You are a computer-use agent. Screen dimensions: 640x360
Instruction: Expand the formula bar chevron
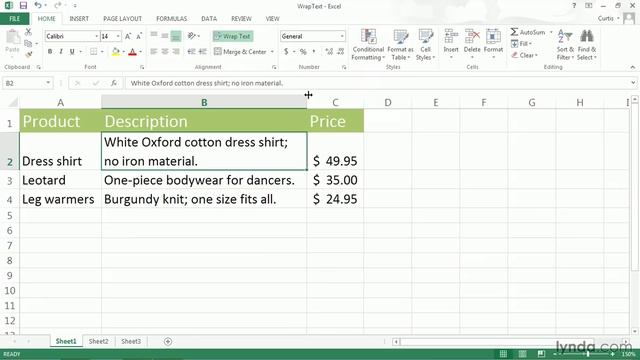click(x=633, y=83)
